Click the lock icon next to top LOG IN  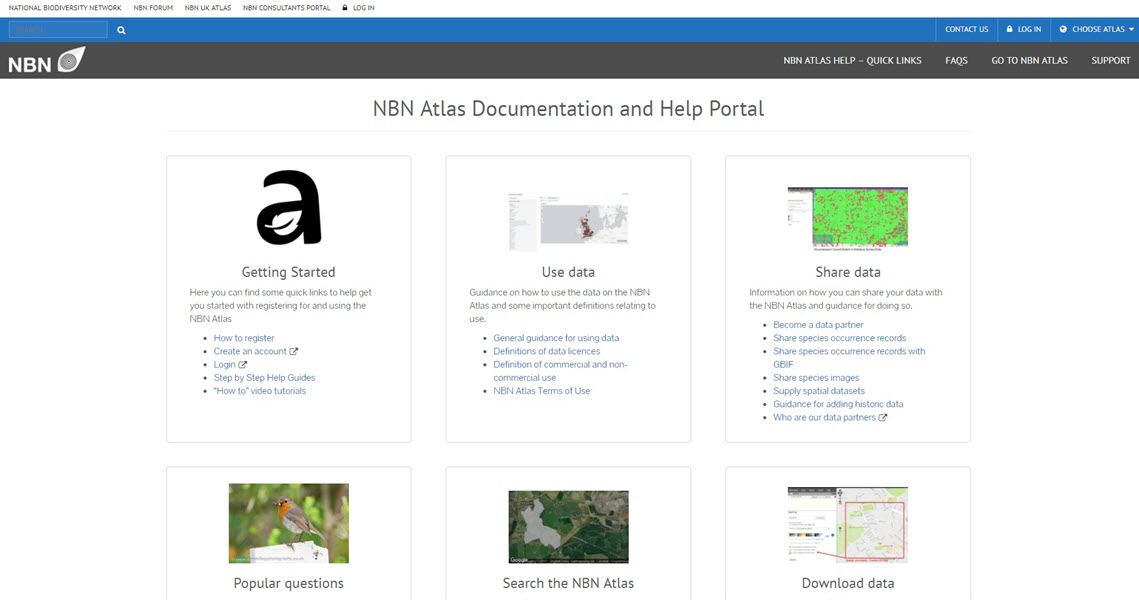[x=1009, y=29]
